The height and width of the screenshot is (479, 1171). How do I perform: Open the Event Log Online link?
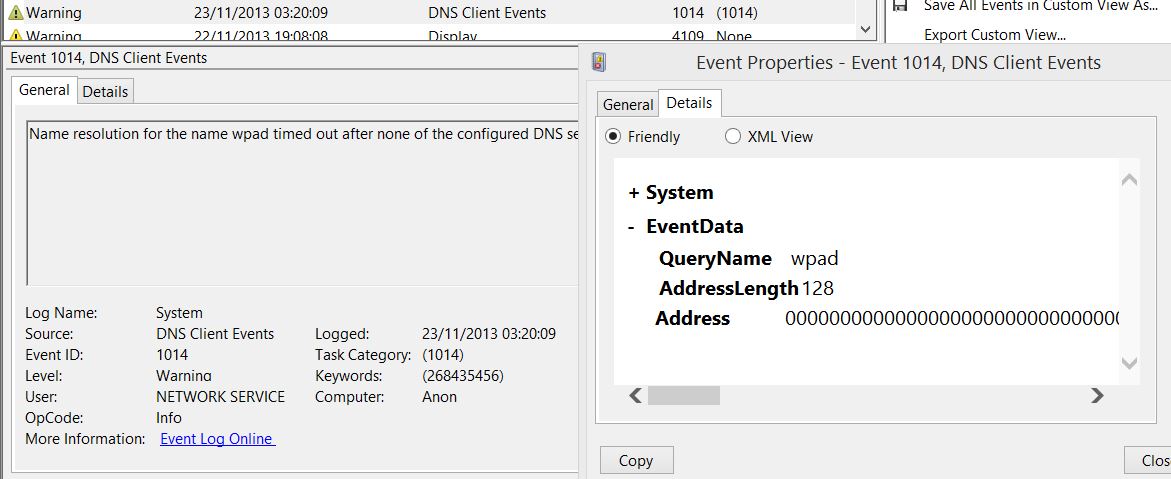[x=217, y=439]
